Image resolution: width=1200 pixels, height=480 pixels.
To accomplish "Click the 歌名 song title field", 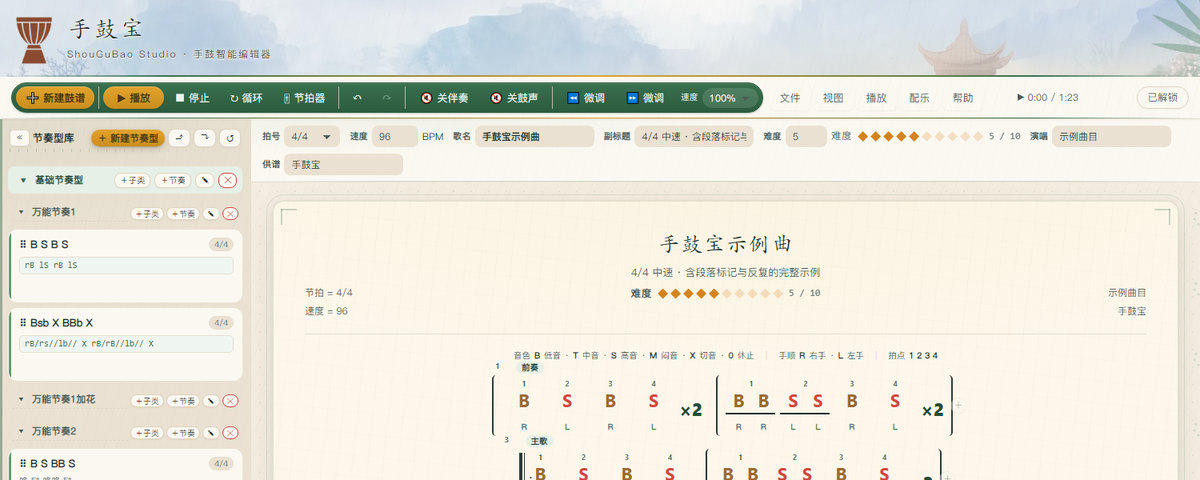I will coord(535,136).
